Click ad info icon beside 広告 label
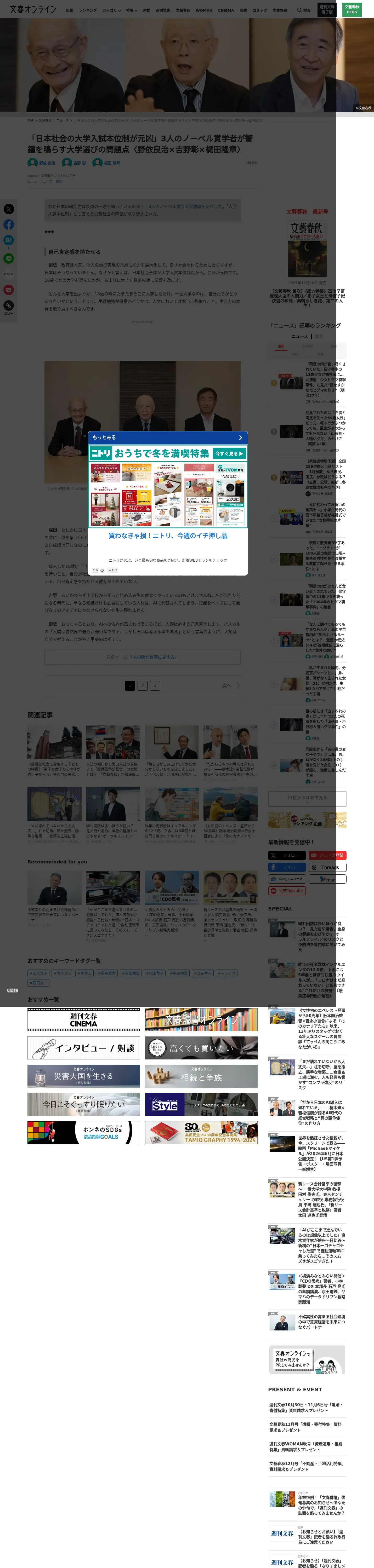Image resolution: width=374 pixels, height=1568 pixels. [102, 570]
